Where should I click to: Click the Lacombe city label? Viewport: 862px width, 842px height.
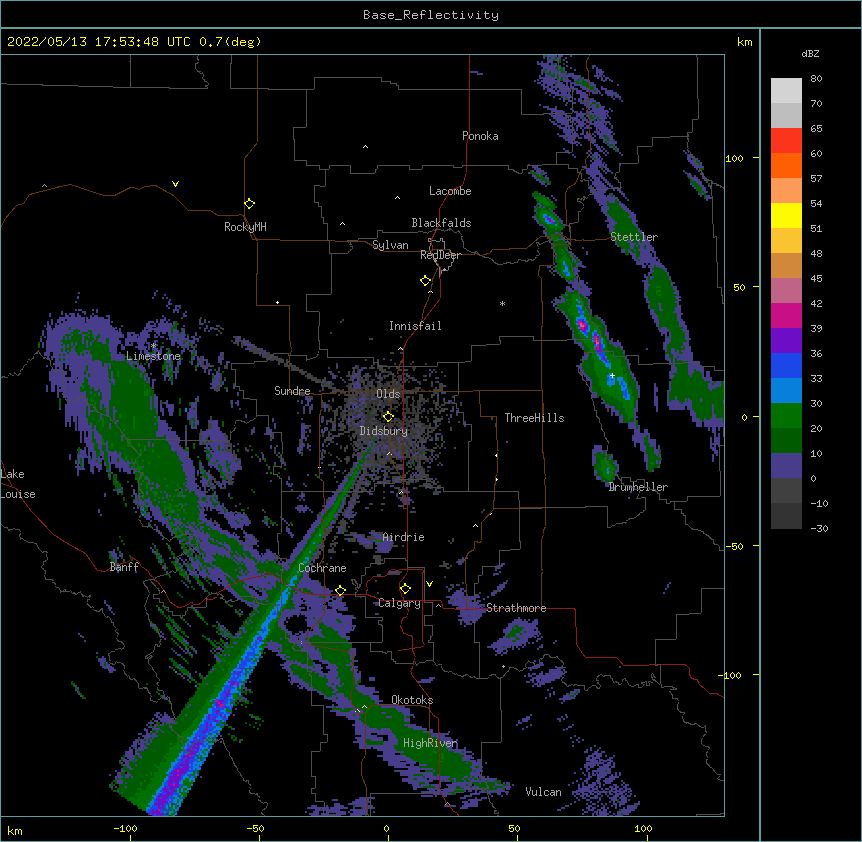pyautogui.click(x=450, y=191)
